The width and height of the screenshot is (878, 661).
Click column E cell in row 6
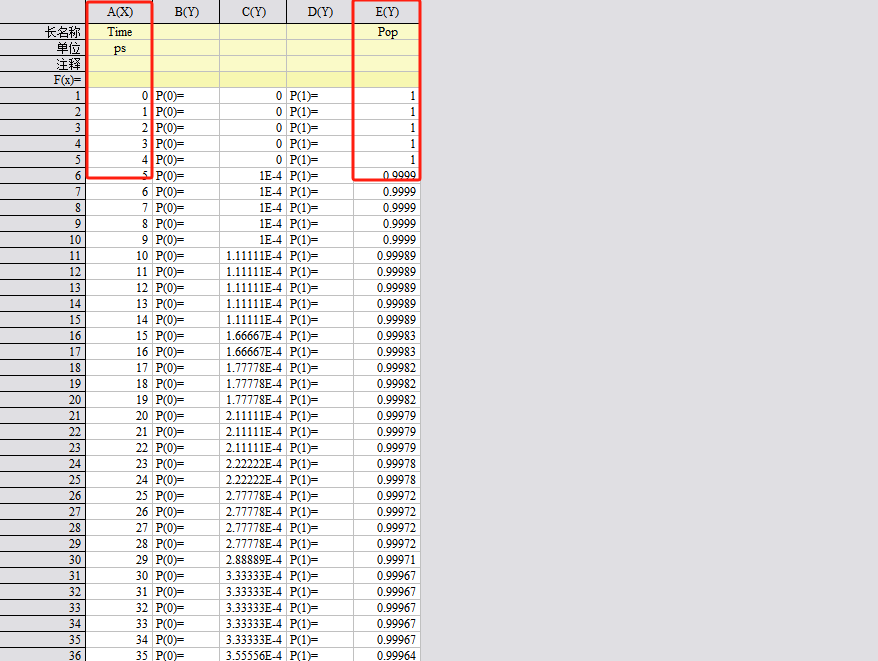(387, 176)
